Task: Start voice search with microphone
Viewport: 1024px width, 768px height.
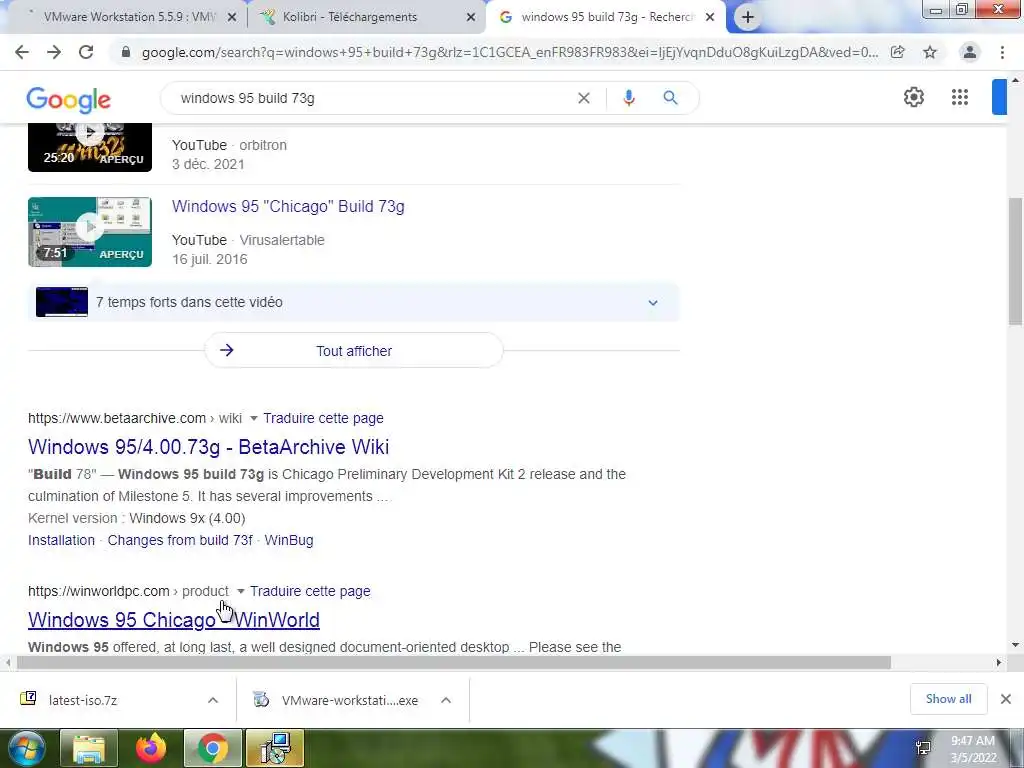Action: coord(629,98)
